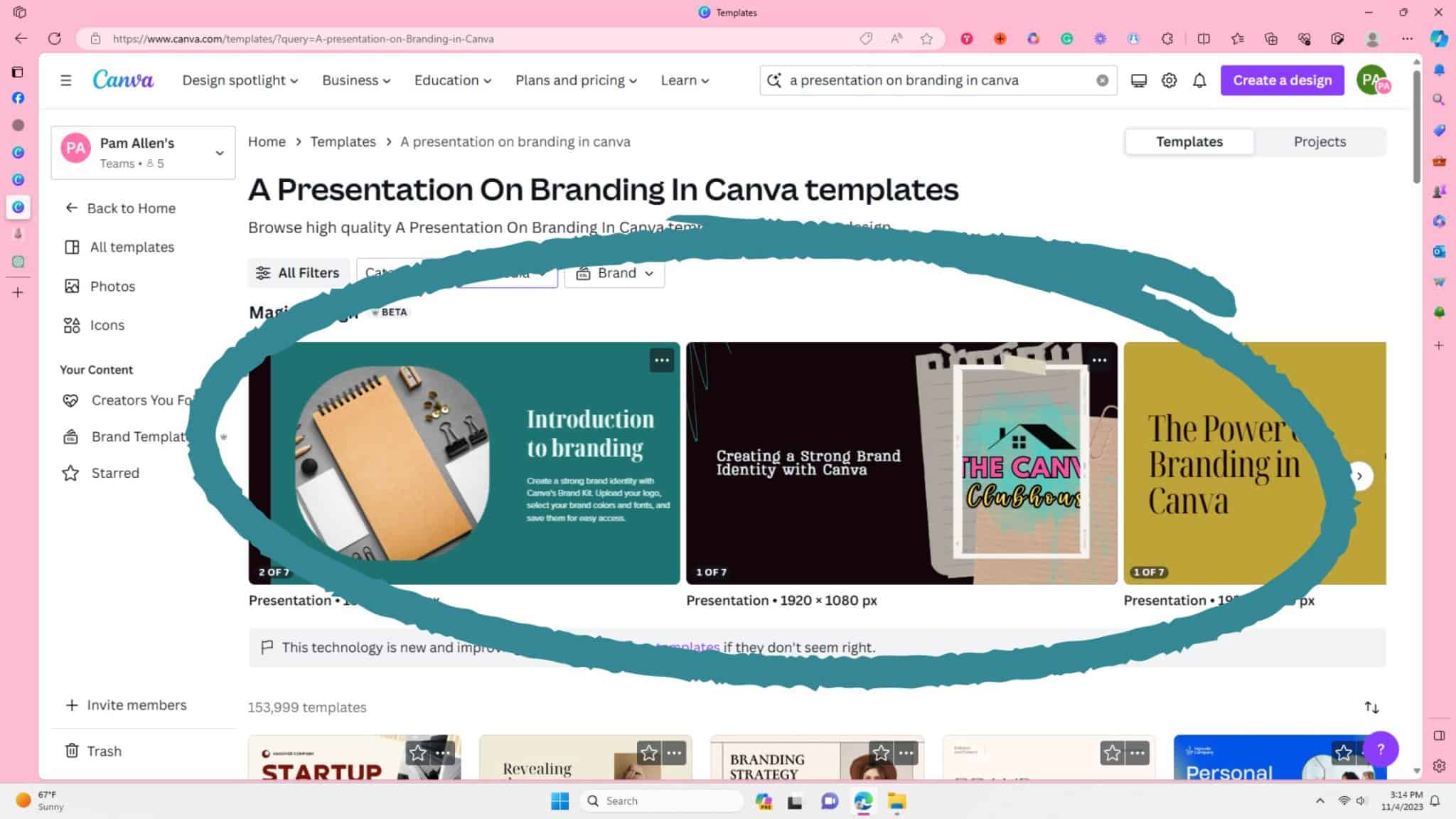Open the Trash from the sidebar

104,751
